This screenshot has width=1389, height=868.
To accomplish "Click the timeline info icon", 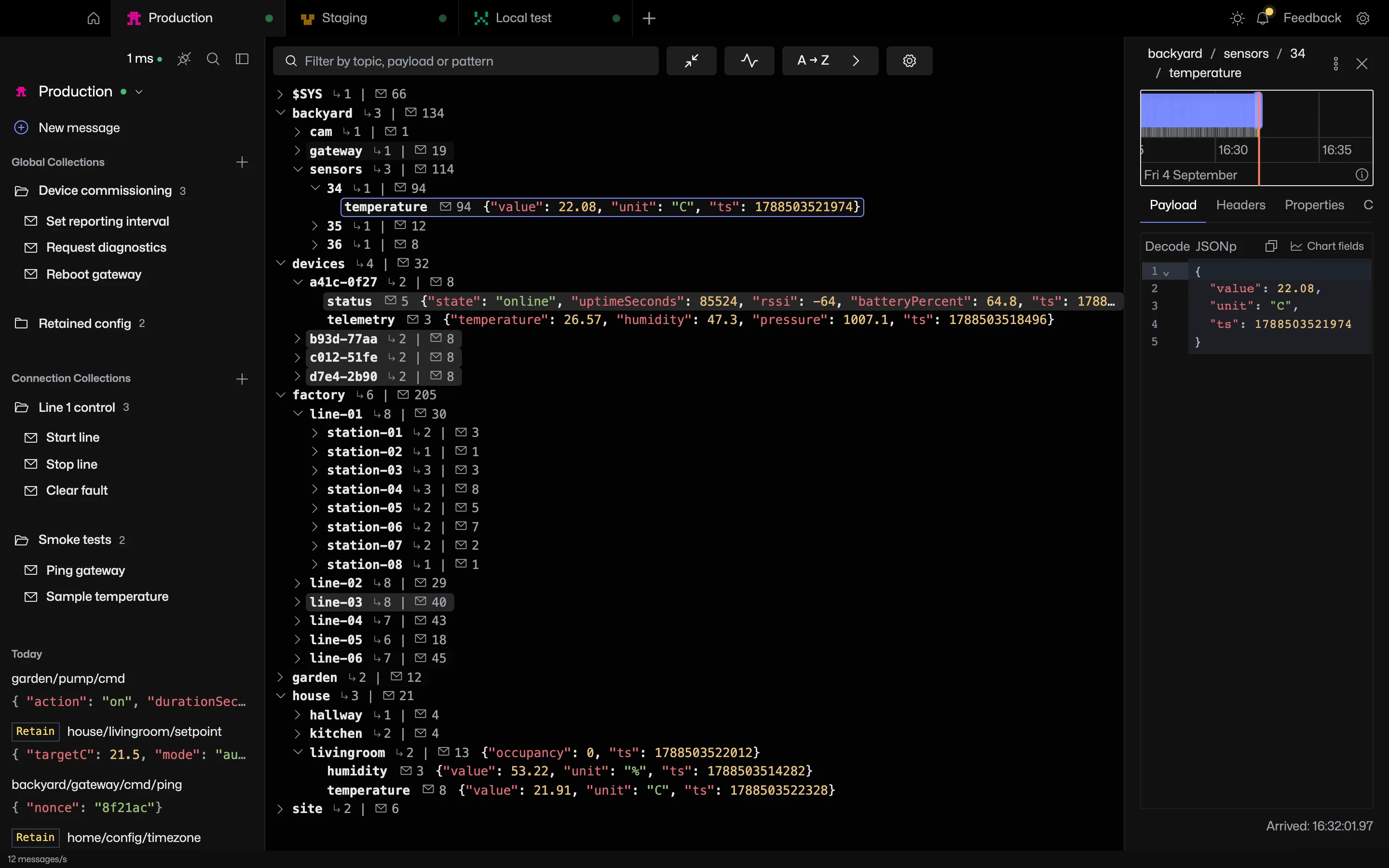I will (x=1362, y=175).
